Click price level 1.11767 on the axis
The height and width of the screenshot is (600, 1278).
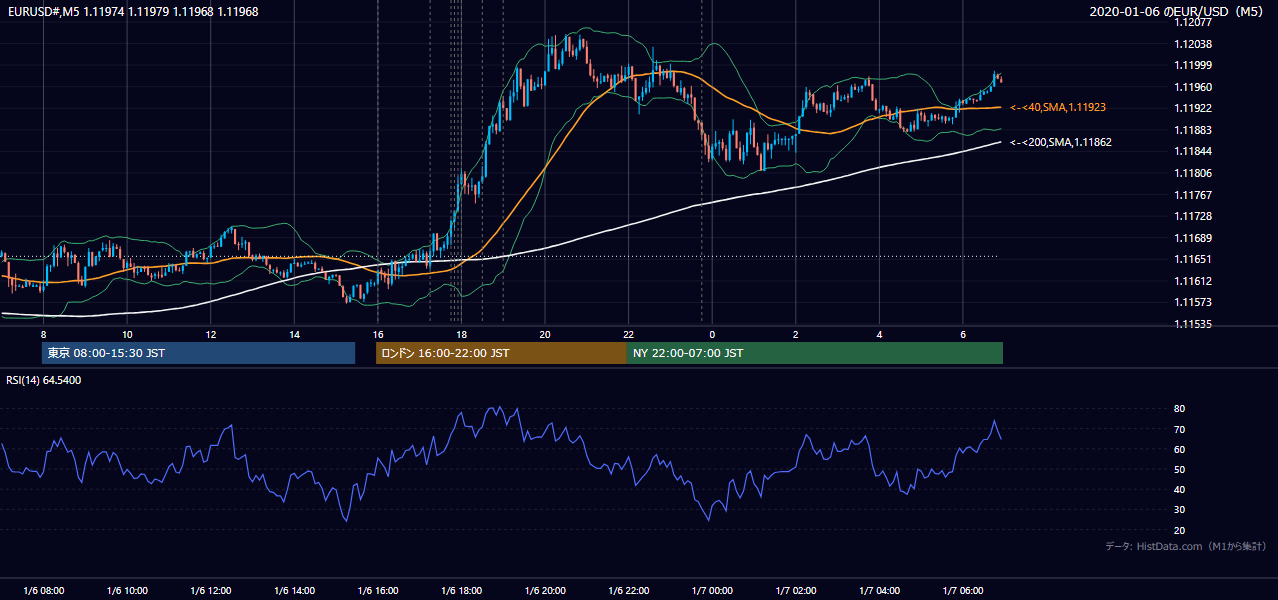click(x=1193, y=195)
